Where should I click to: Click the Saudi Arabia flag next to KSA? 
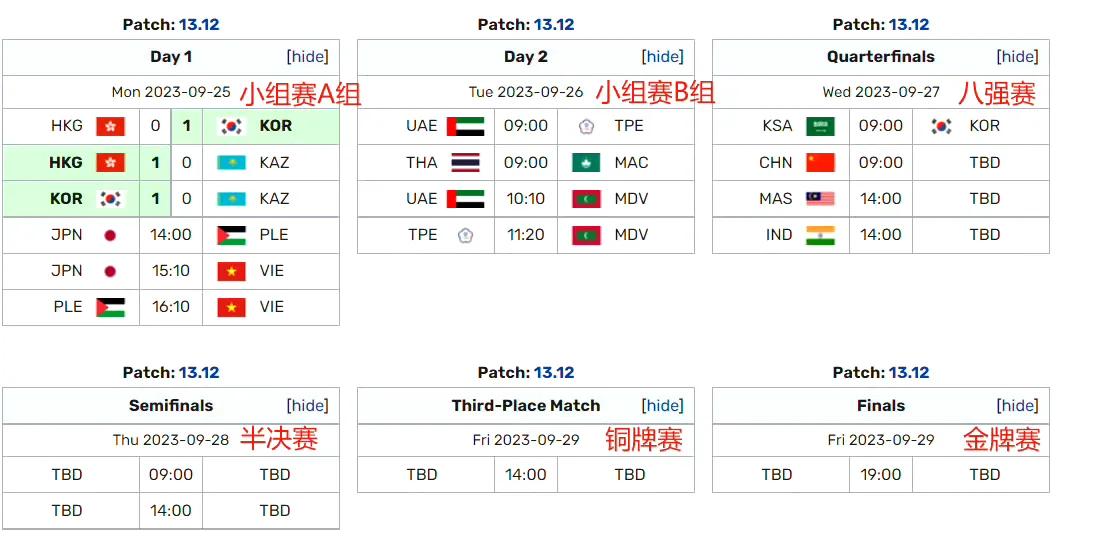coord(820,126)
